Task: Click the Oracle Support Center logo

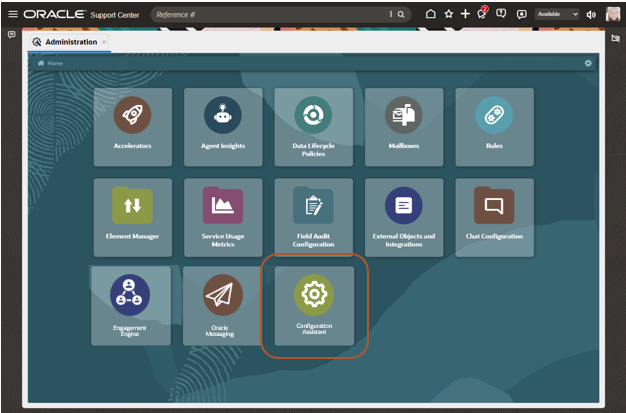Action: pos(81,14)
